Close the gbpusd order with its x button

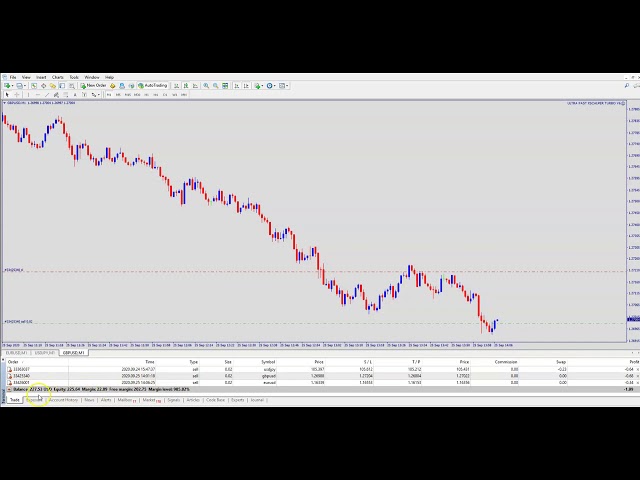click(636, 375)
